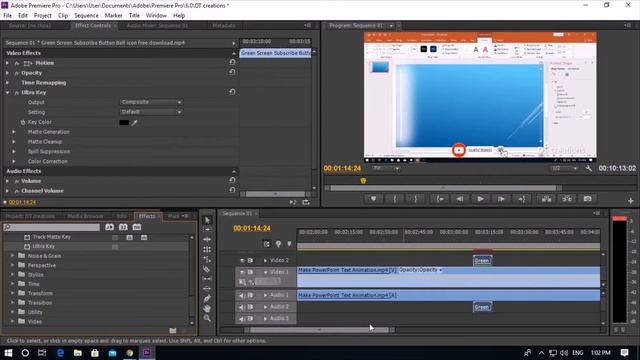Open the Setting Default dropdown
The image size is (640, 360).
(x=151, y=112)
